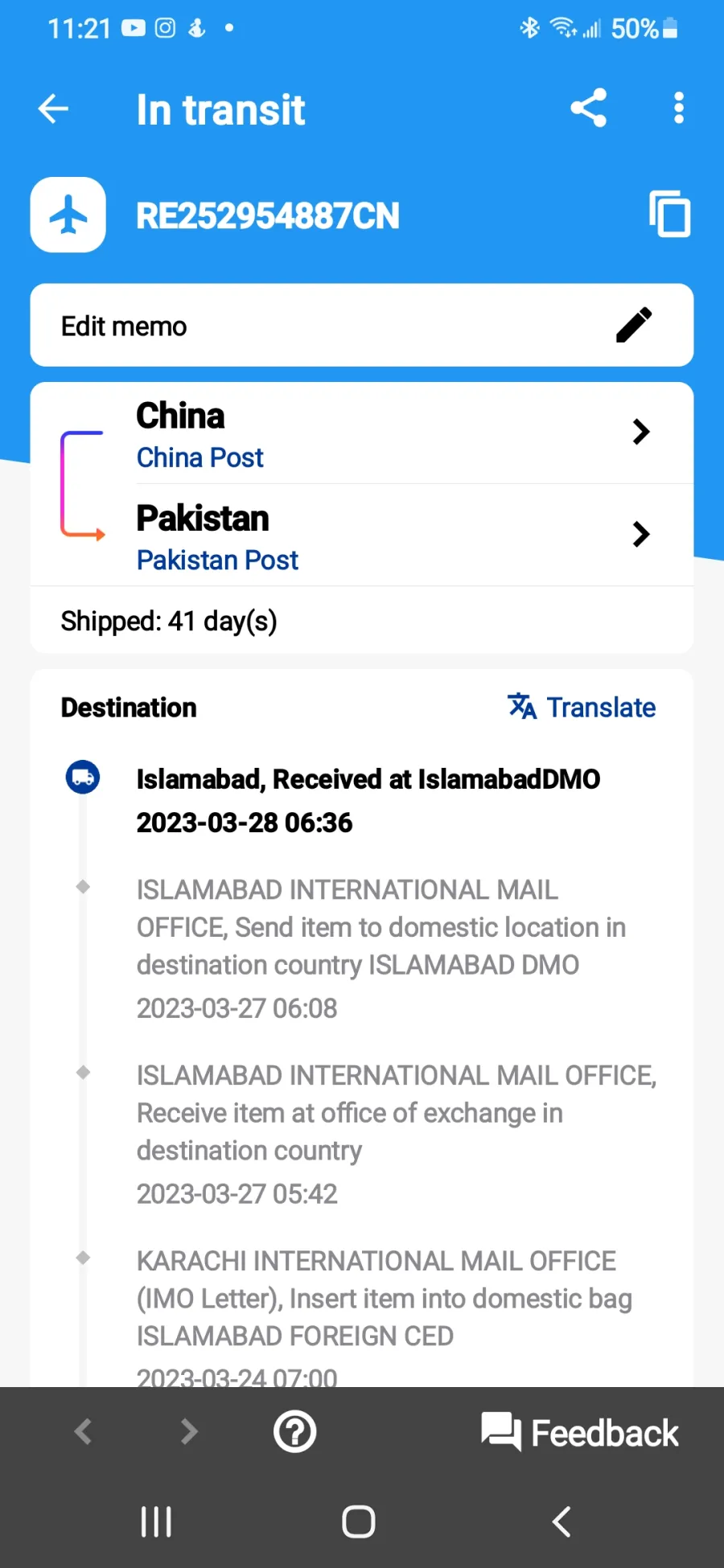The height and width of the screenshot is (1568, 724).
Task: Go to next page with right chevron
Action: click(189, 1431)
